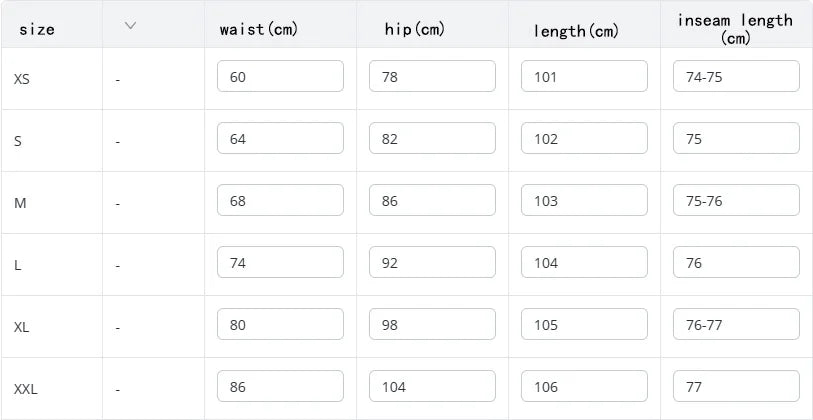The width and height of the screenshot is (813, 420).
Task: Select the XL hip input showing 98
Action: [432, 325]
